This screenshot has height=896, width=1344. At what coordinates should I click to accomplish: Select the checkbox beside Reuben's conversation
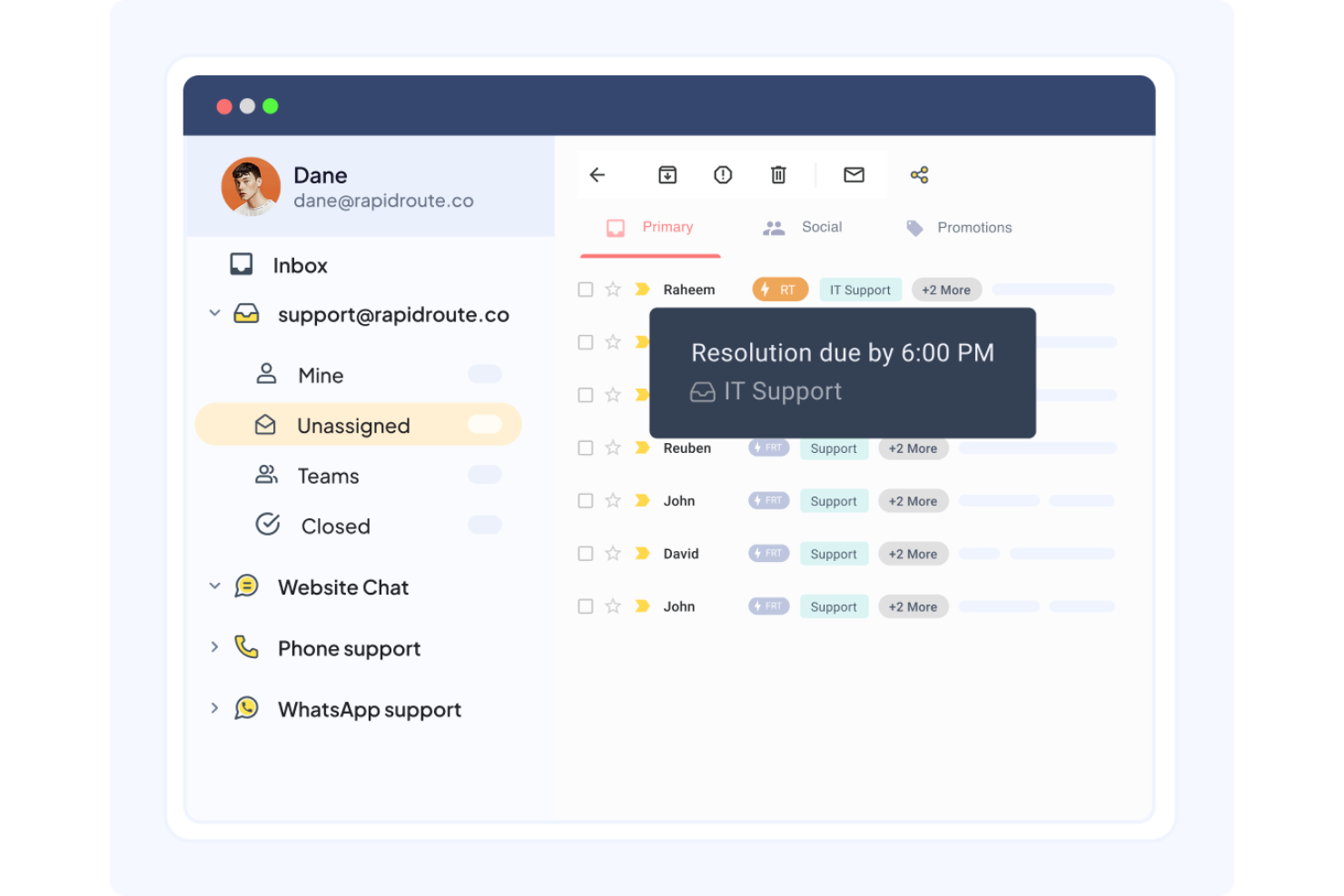[x=585, y=448]
